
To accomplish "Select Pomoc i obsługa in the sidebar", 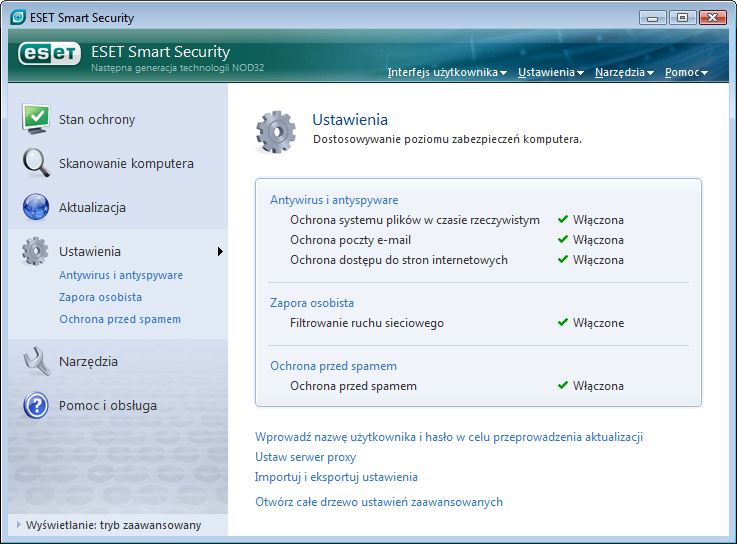I will pos(108,406).
